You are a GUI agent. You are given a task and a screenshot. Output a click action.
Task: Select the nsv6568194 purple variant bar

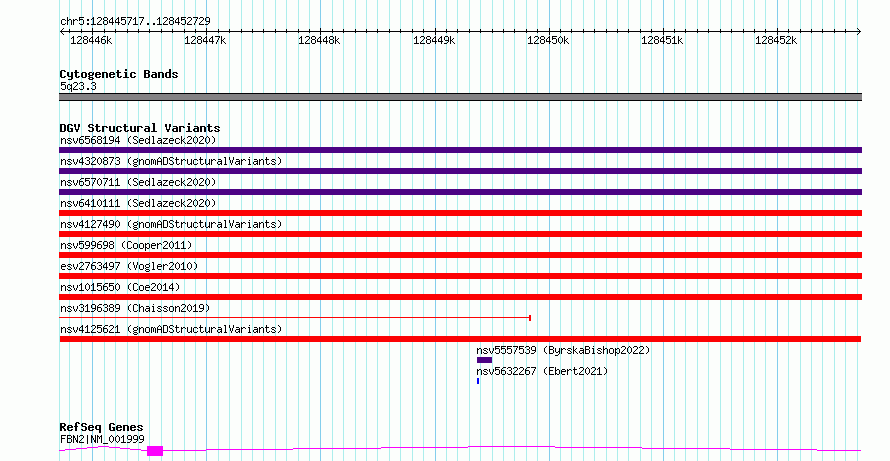(x=460, y=150)
